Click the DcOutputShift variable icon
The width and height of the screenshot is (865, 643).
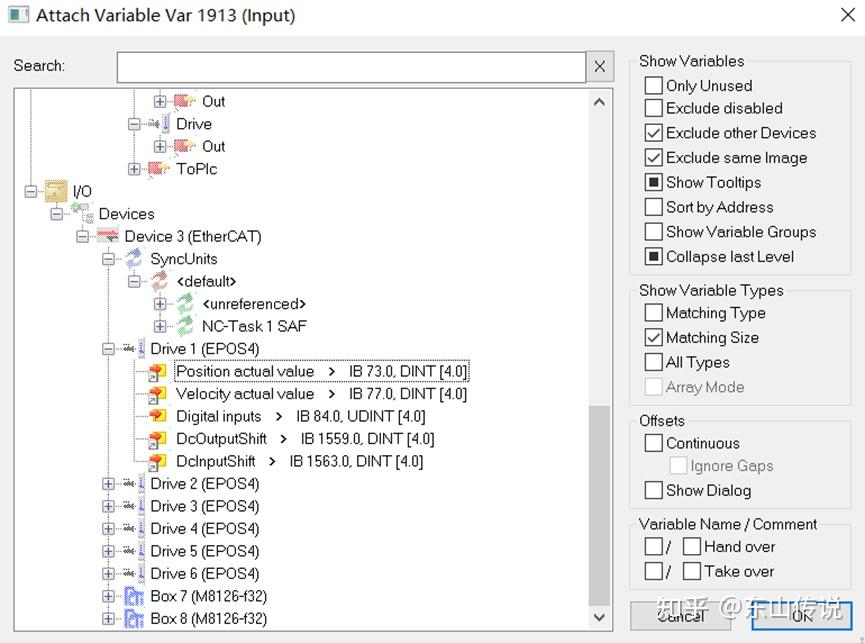[x=158, y=439]
